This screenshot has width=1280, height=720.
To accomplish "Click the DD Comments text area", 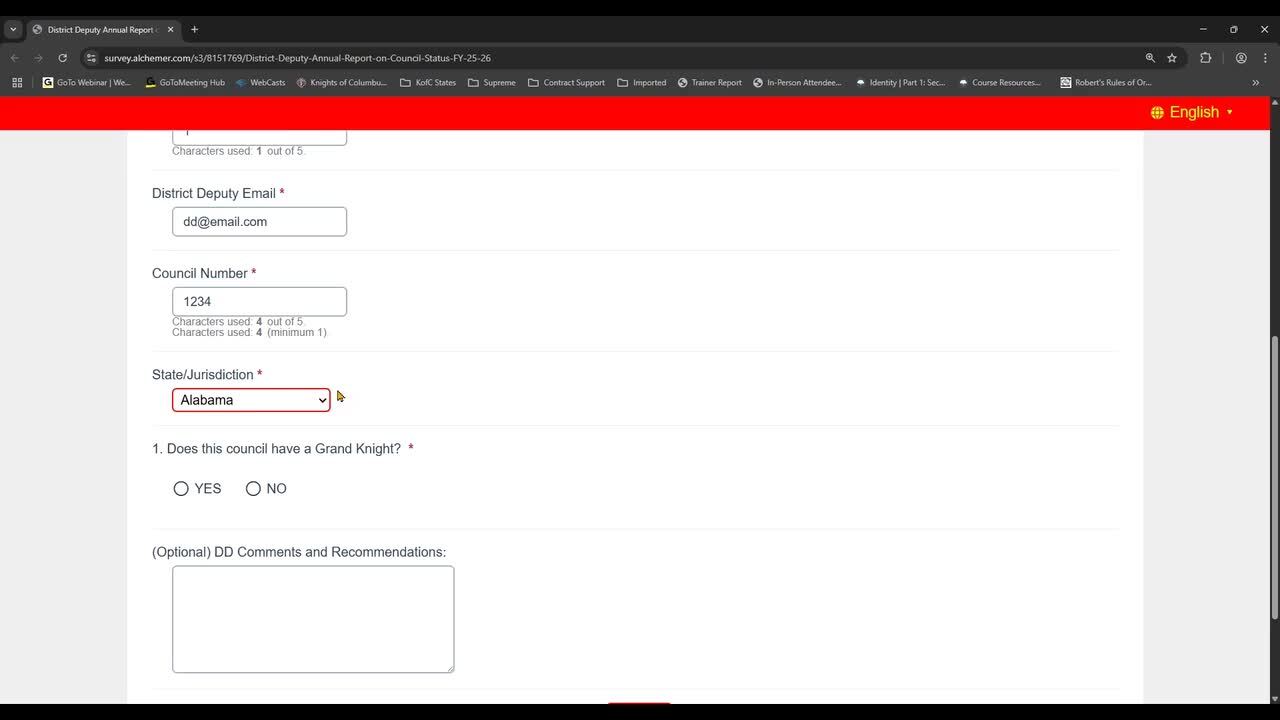I will tap(313, 619).
